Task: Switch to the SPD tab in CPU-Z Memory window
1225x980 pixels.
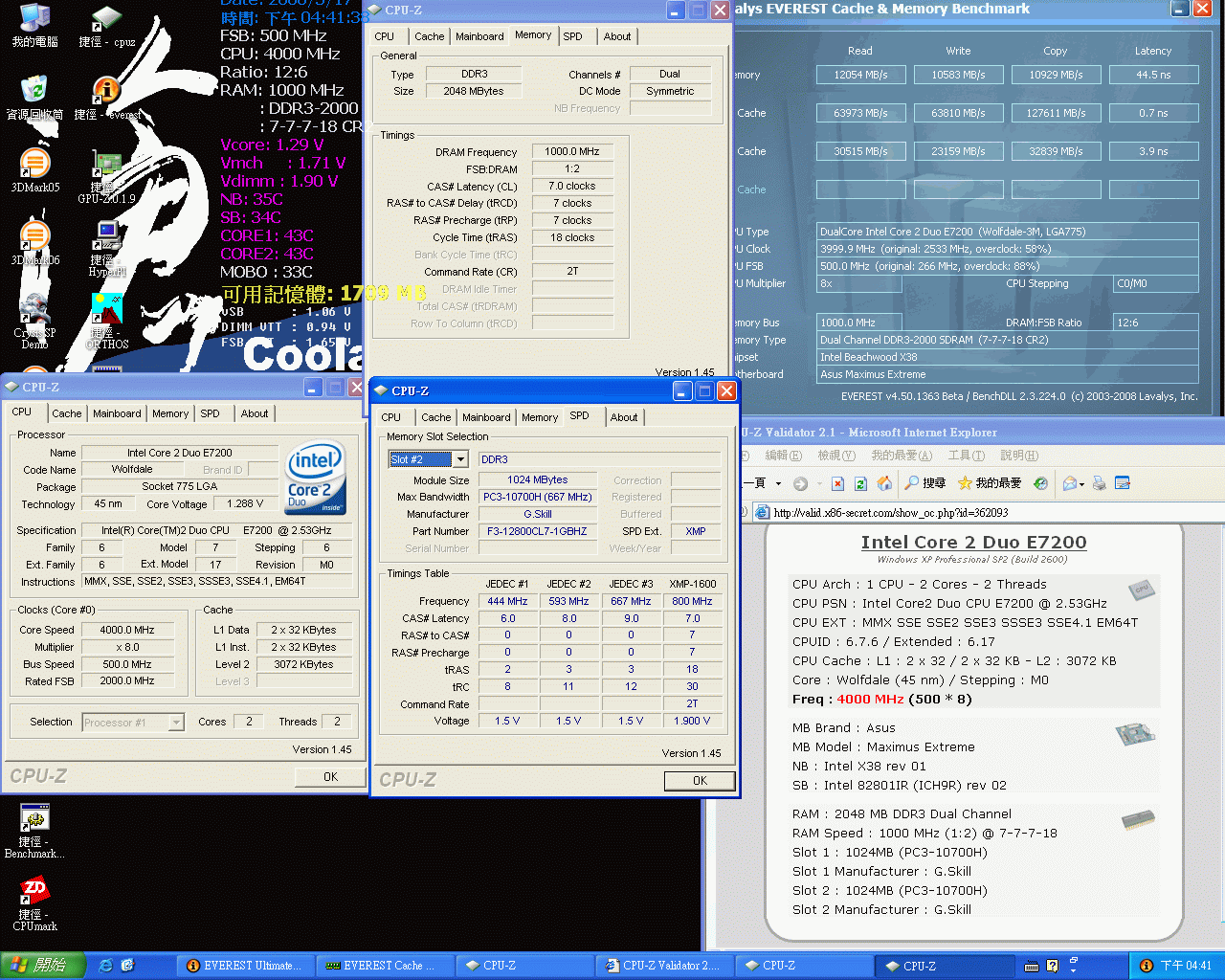Action: (572, 36)
